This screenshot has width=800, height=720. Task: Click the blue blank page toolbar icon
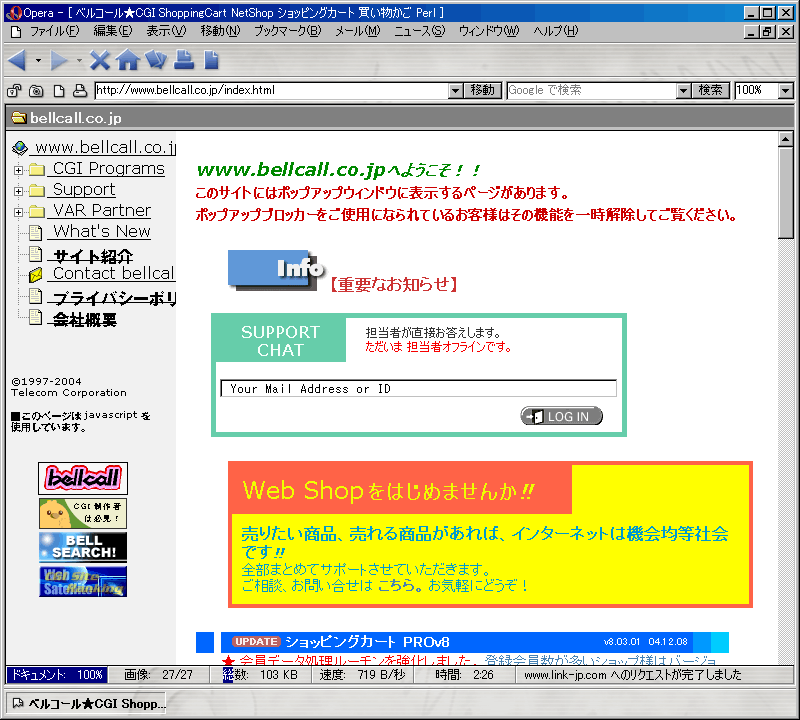[x=211, y=60]
